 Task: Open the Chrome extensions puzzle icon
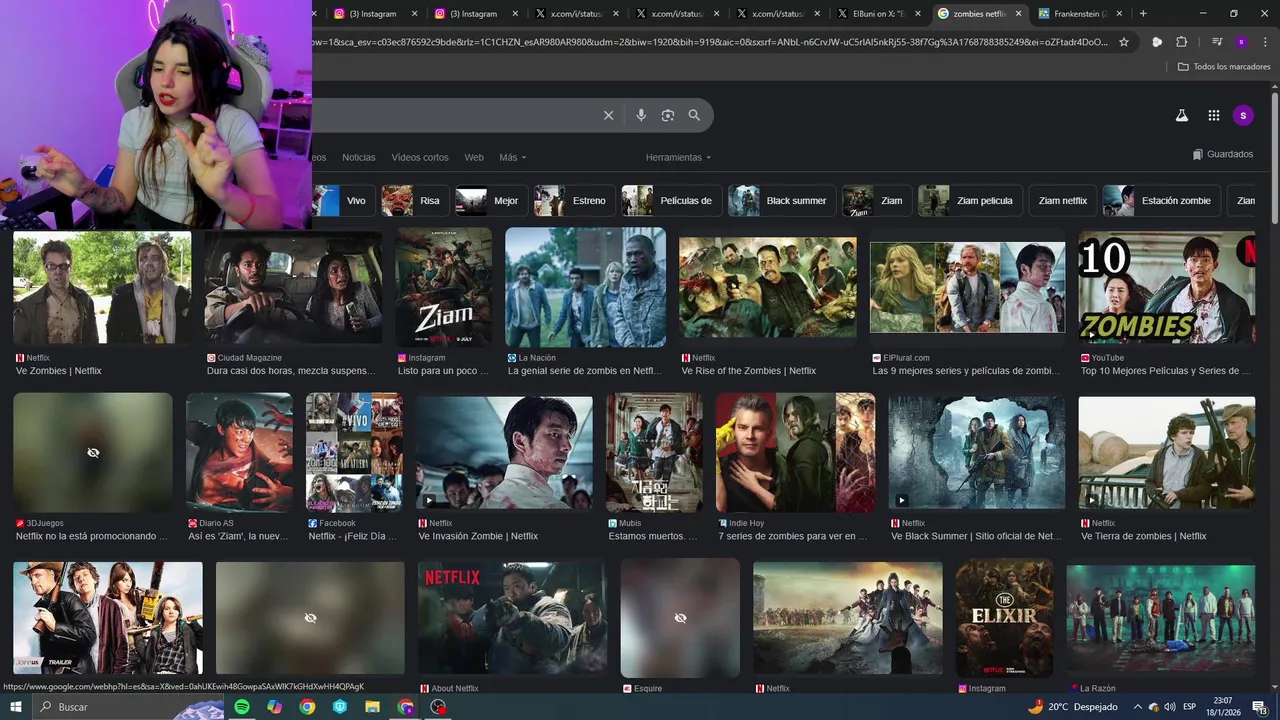(x=1181, y=42)
